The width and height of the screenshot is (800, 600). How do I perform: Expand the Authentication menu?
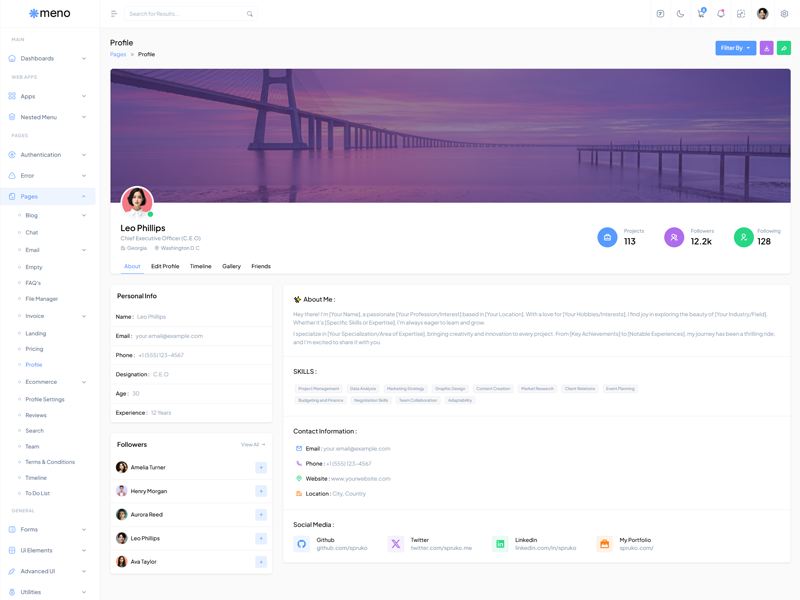click(x=48, y=155)
